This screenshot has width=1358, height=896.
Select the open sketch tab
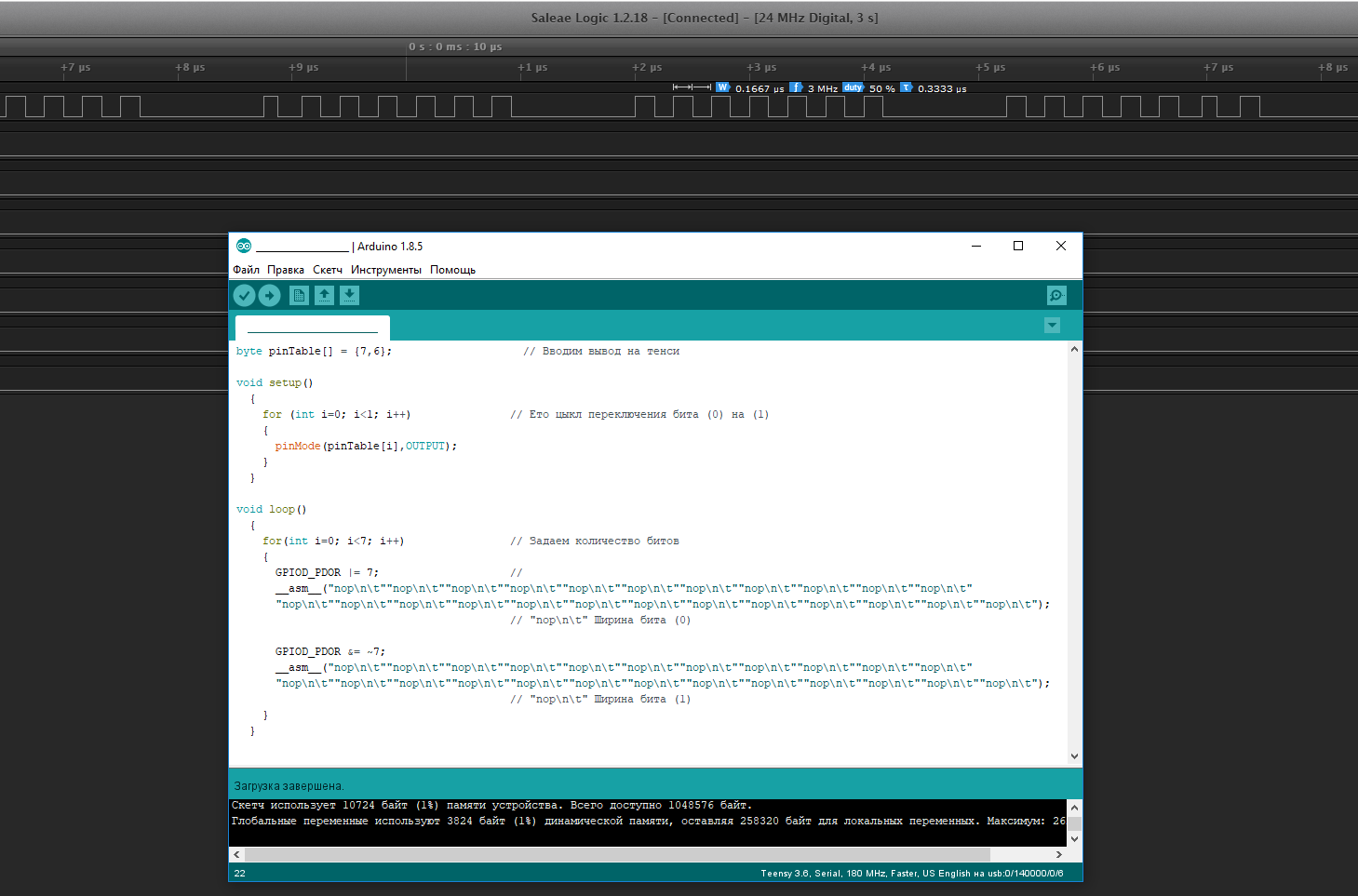pyautogui.click(x=313, y=328)
